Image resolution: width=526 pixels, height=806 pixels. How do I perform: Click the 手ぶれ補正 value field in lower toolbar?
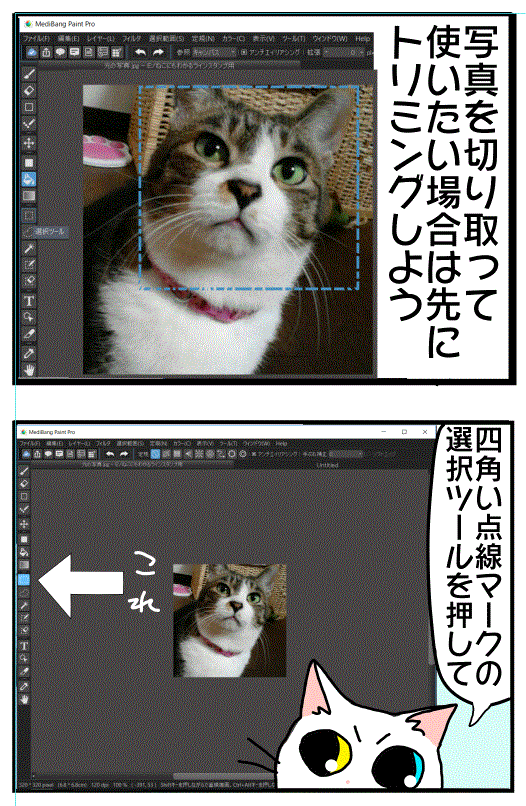click(346, 454)
